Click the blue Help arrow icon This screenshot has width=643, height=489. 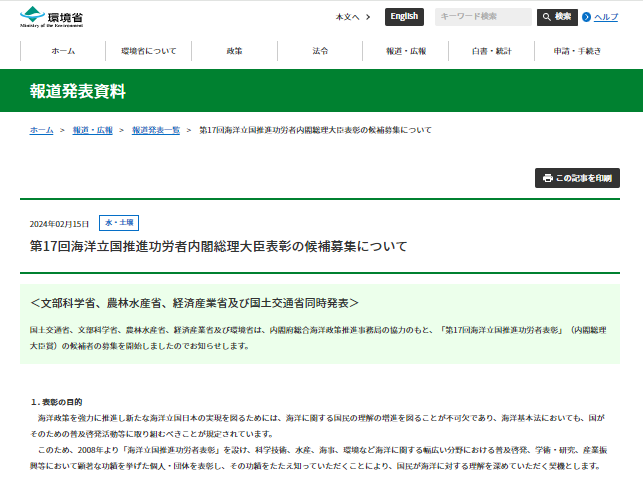pyautogui.click(x=586, y=17)
